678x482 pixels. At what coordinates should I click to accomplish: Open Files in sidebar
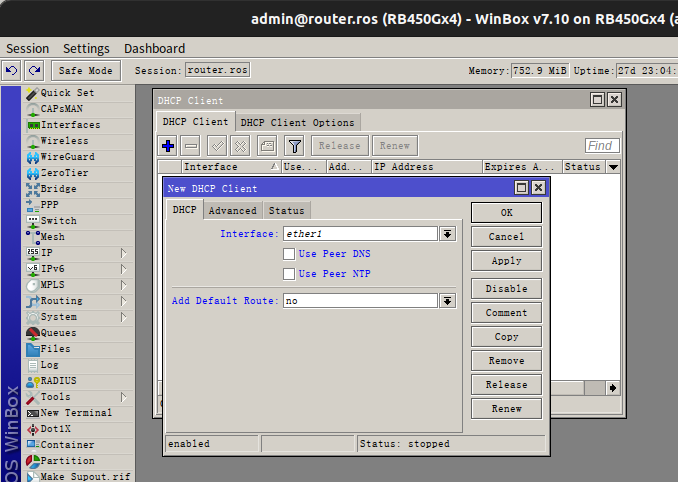79,349
